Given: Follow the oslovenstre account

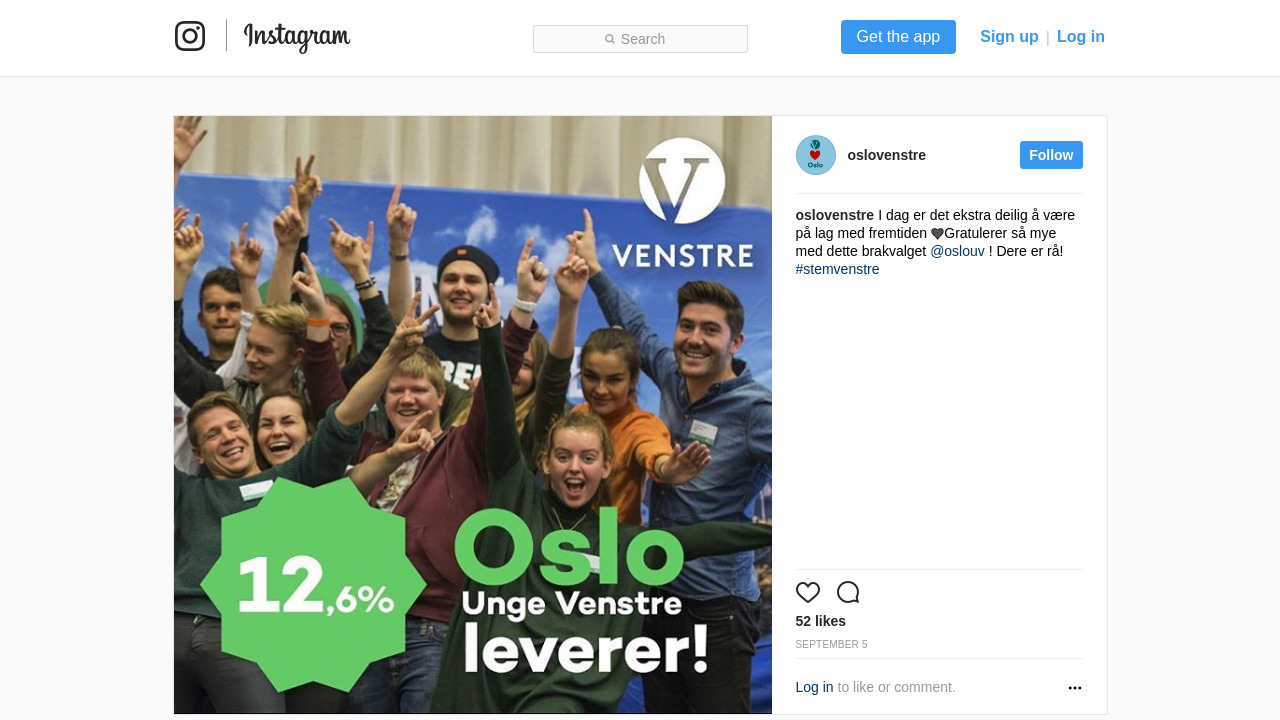Looking at the screenshot, I should click(x=1051, y=155).
